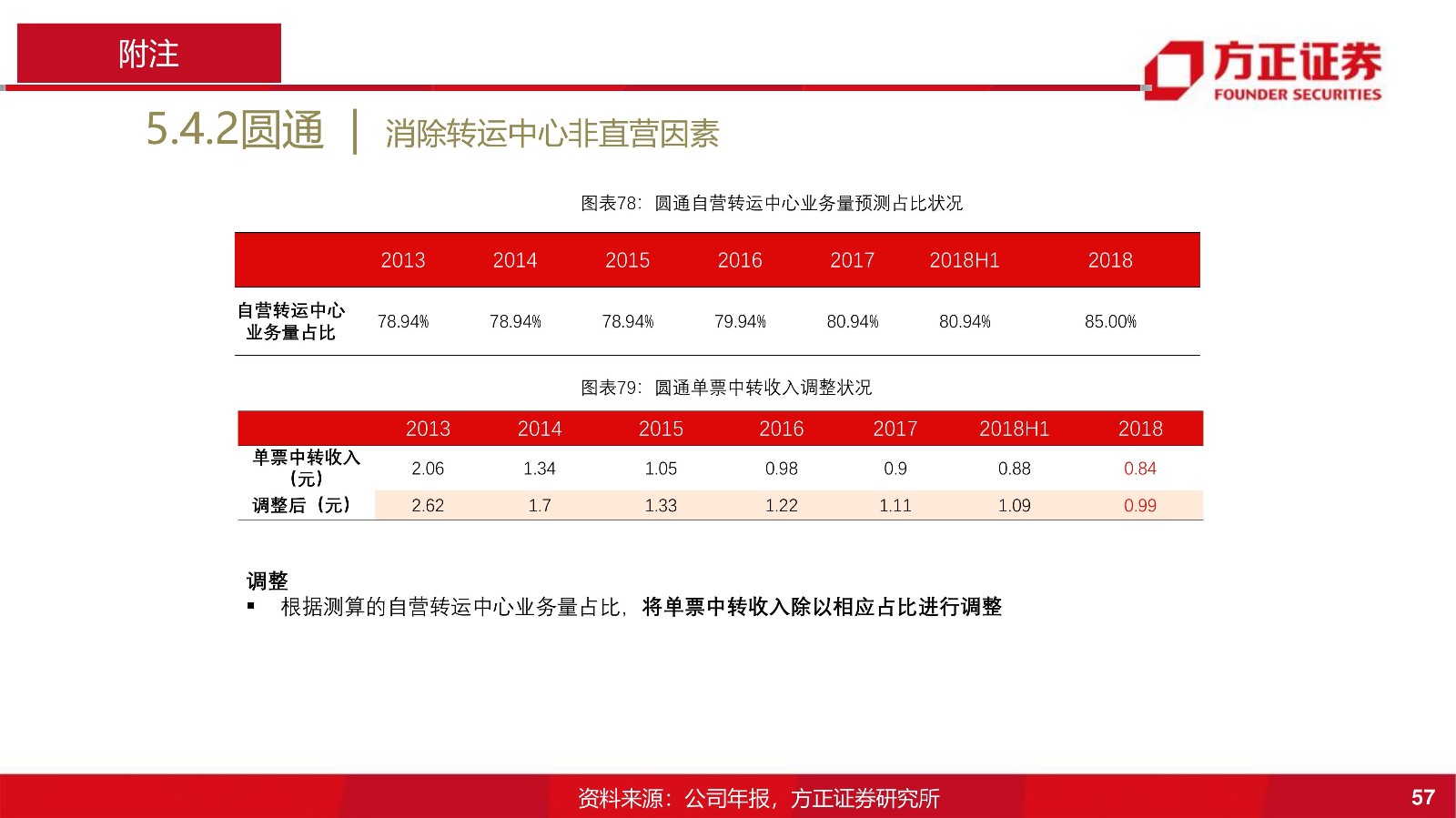The image size is (1456, 818).
Task: Click the 79.94% cell
Action: click(x=740, y=321)
